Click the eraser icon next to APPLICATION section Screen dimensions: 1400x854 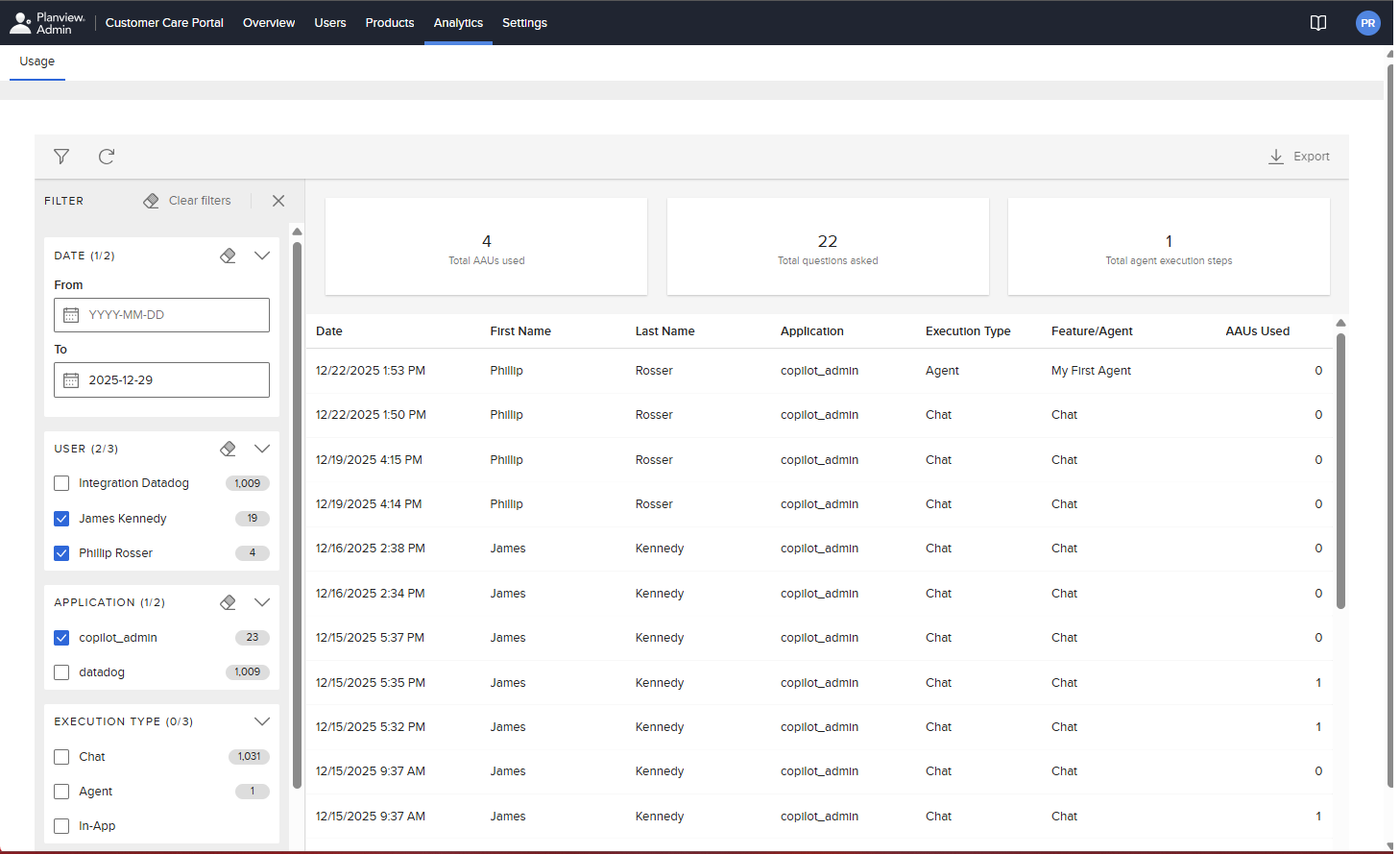click(228, 601)
